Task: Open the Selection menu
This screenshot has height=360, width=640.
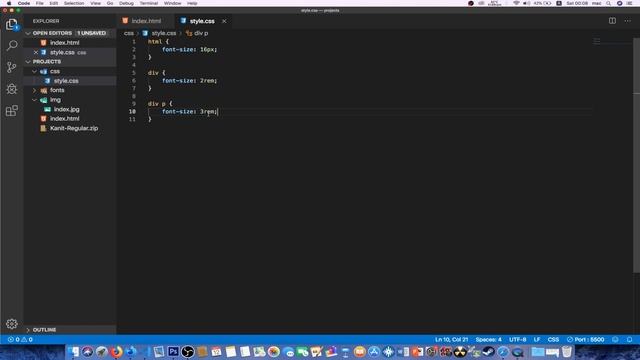Action: click(74, 3)
